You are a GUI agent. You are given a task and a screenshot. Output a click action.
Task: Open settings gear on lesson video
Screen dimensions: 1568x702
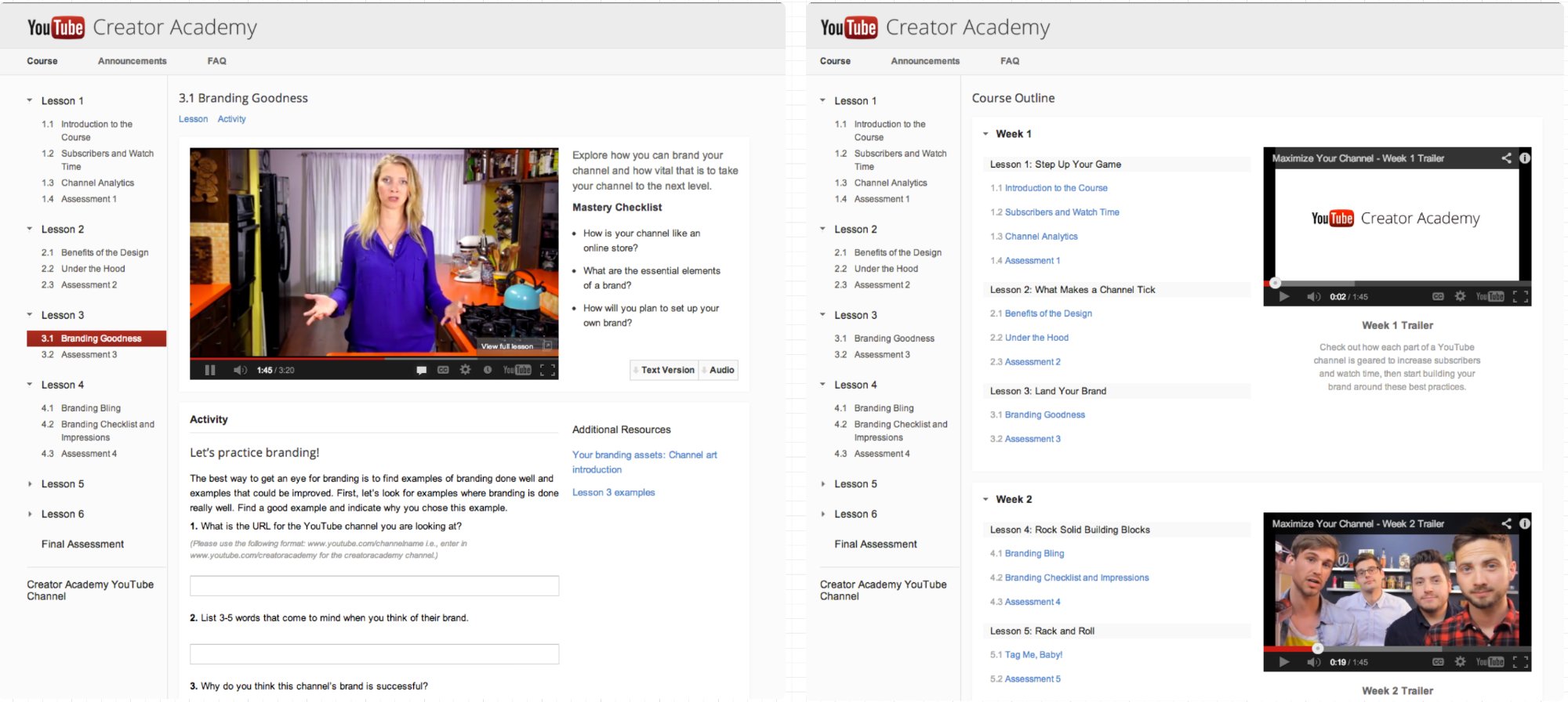pos(465,370)
